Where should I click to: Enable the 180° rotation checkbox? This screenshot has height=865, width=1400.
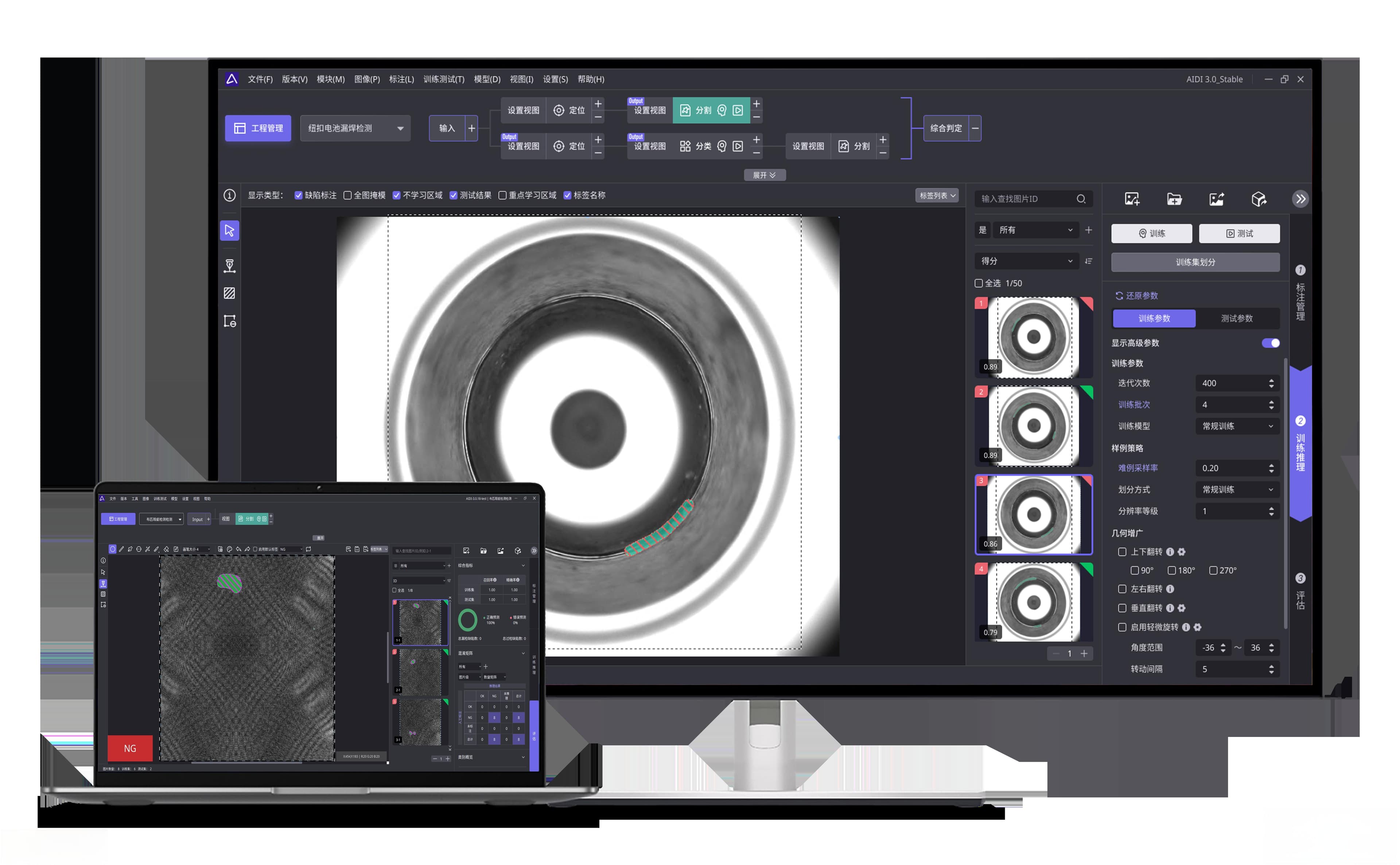point(1171,571)
